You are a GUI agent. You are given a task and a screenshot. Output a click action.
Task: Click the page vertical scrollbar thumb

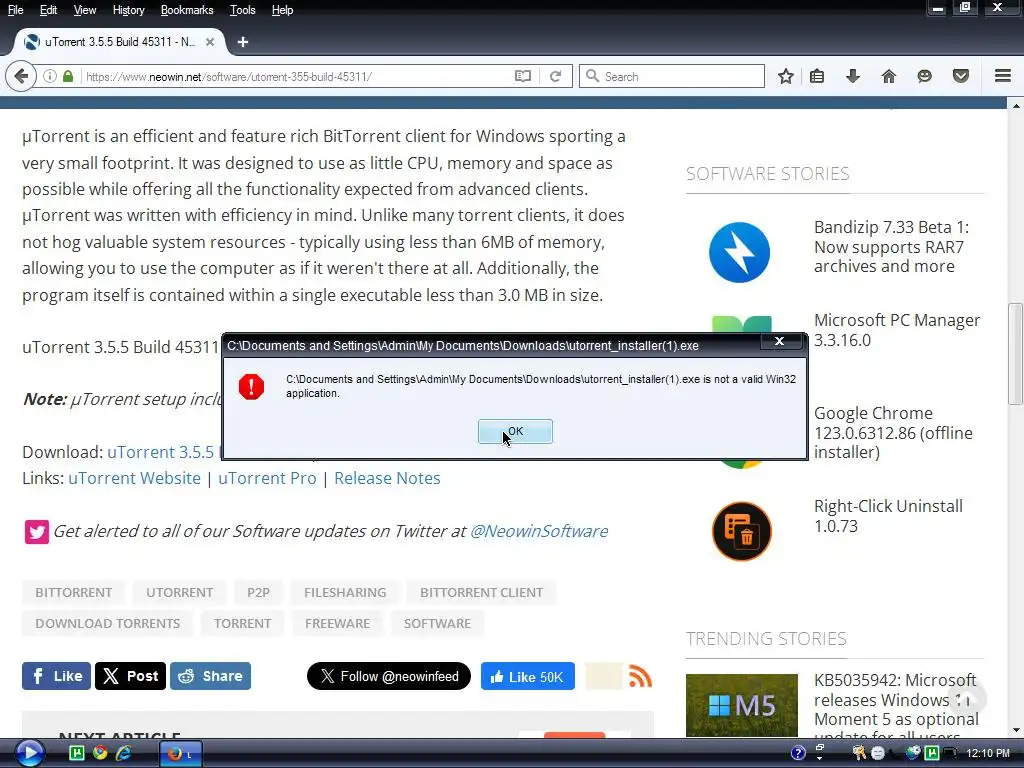[1016, 354]
